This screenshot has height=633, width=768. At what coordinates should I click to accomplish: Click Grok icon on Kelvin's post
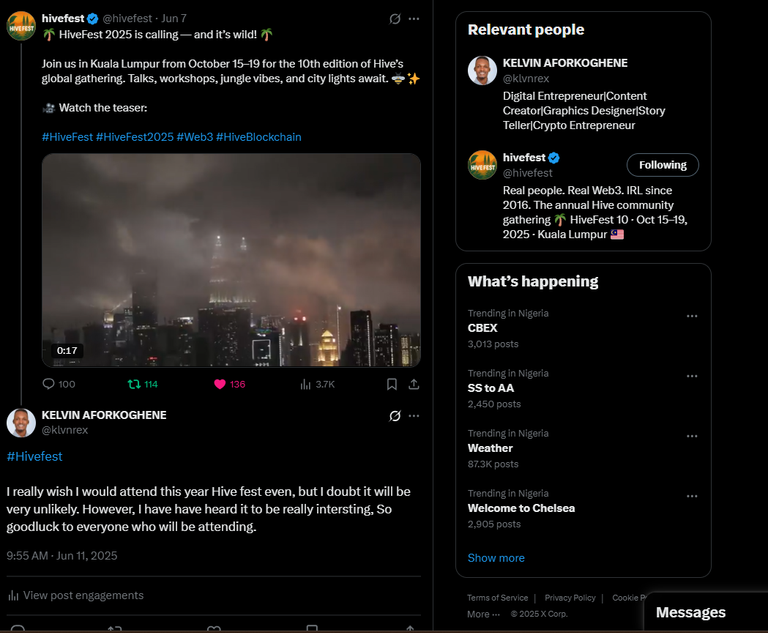point(395,416)
